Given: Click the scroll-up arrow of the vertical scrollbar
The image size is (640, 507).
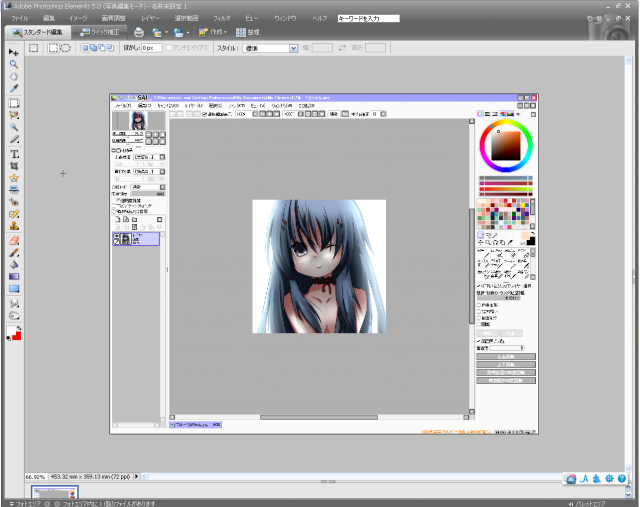Looking at the screenshot, I should pos(629,60).
